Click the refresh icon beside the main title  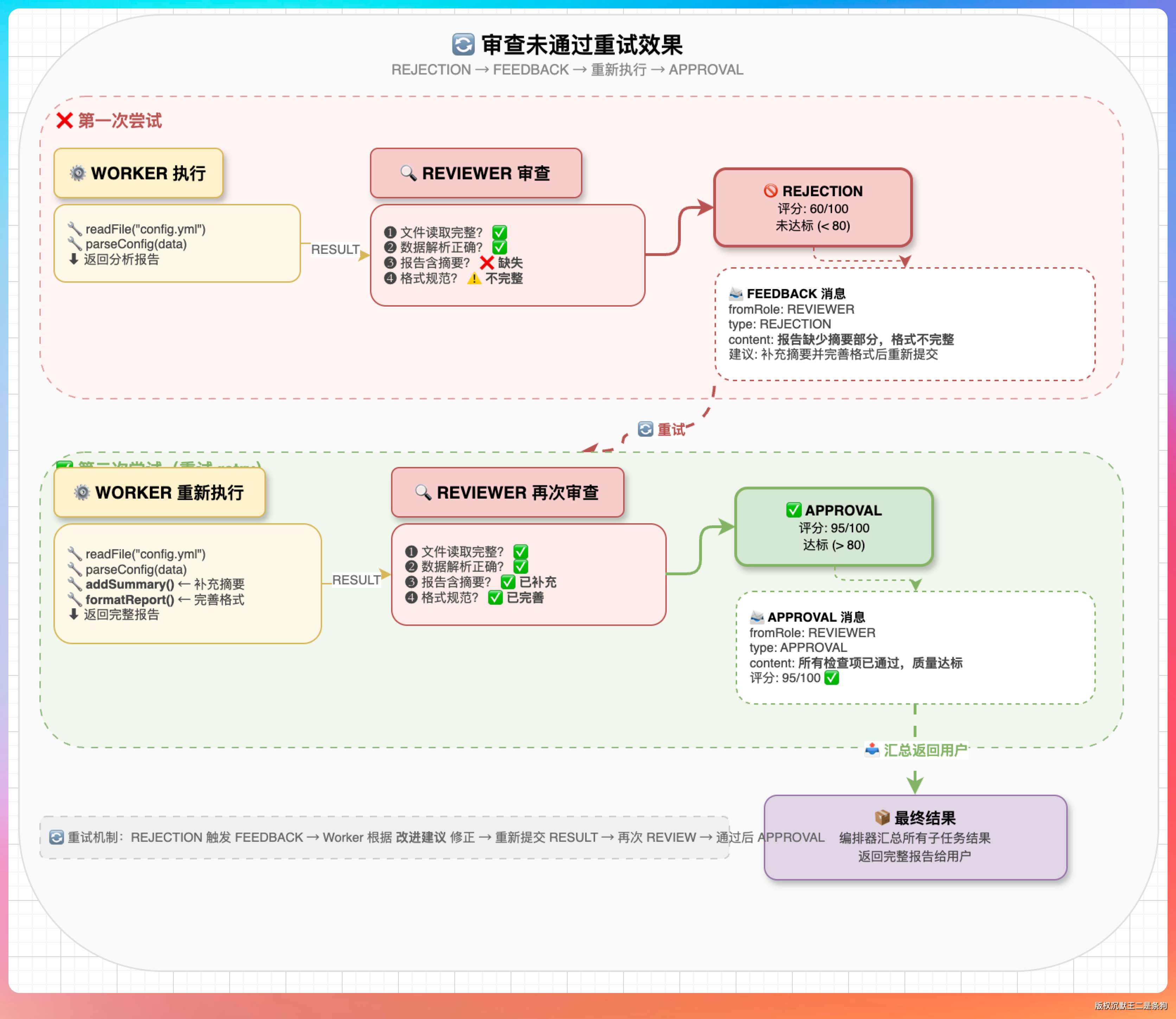tap(463, 44)
